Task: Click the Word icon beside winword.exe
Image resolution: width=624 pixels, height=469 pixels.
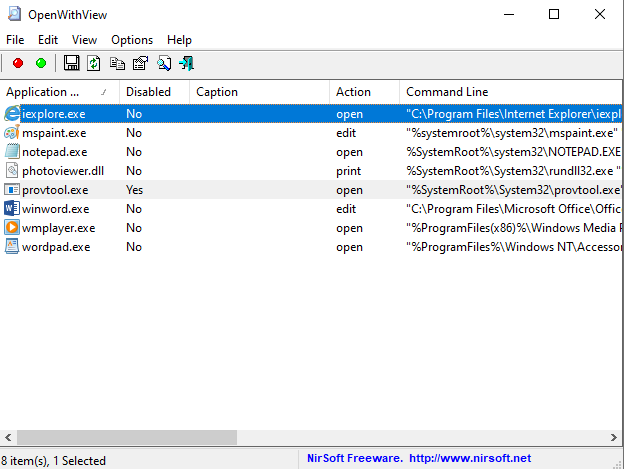Action: coord(12,208)
